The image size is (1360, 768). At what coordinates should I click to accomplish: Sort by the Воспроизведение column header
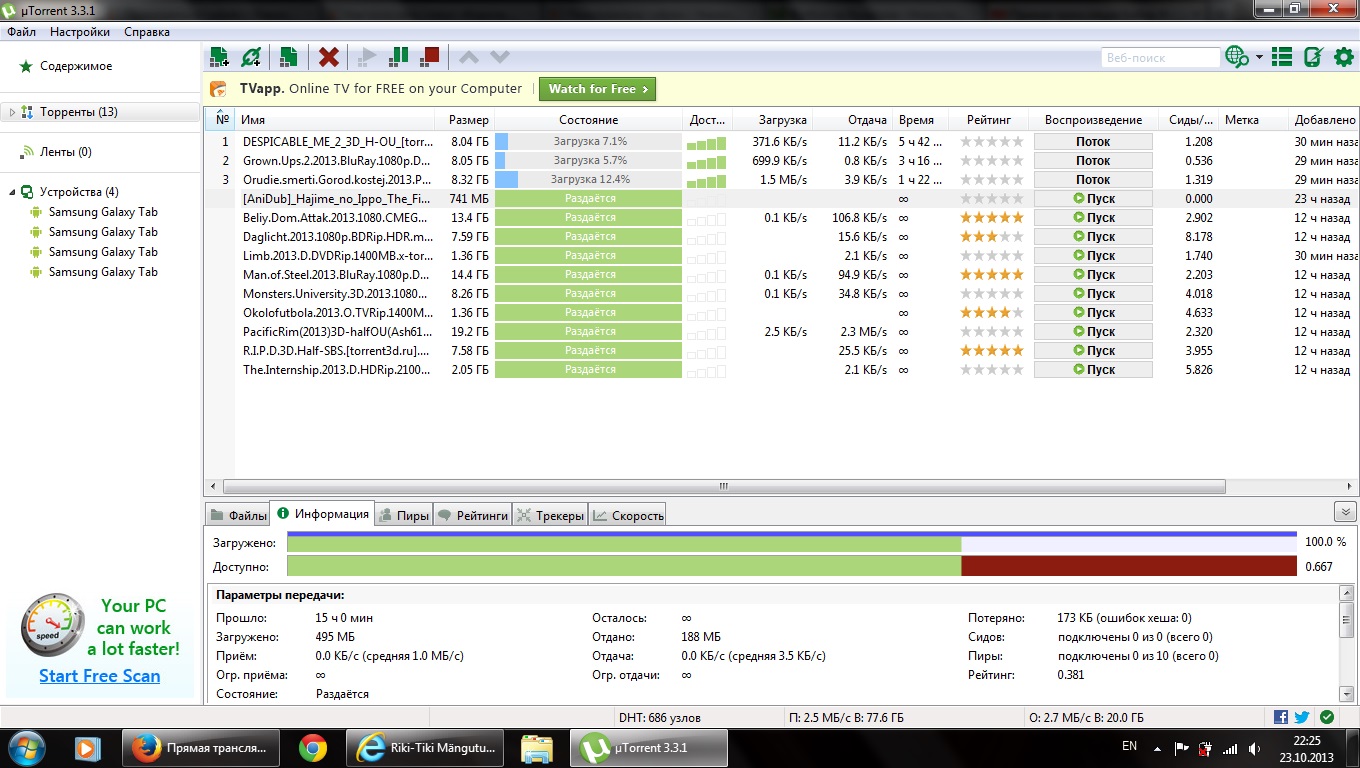pos(1093,120)
